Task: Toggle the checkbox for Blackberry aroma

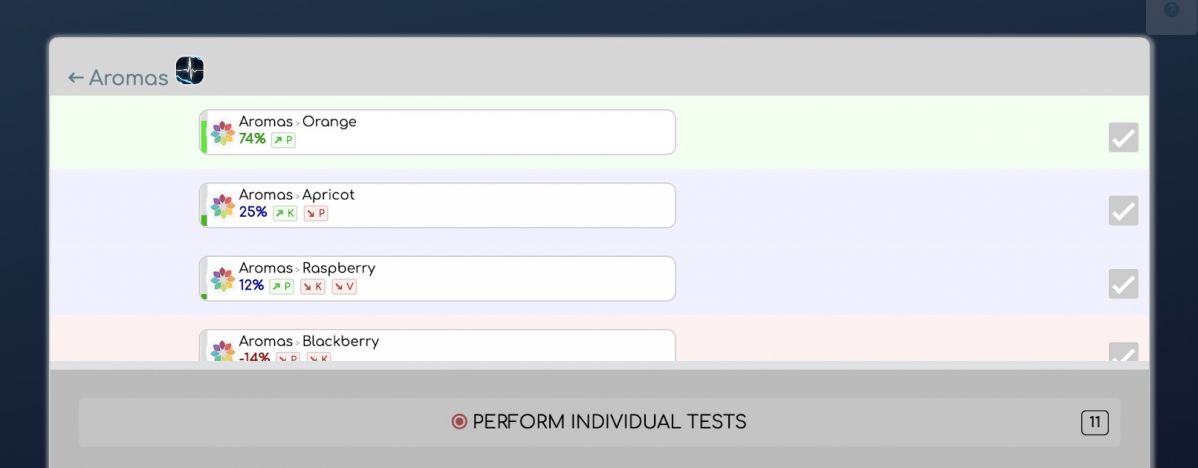Action: pyautogui.click(x=1123, y=353)
